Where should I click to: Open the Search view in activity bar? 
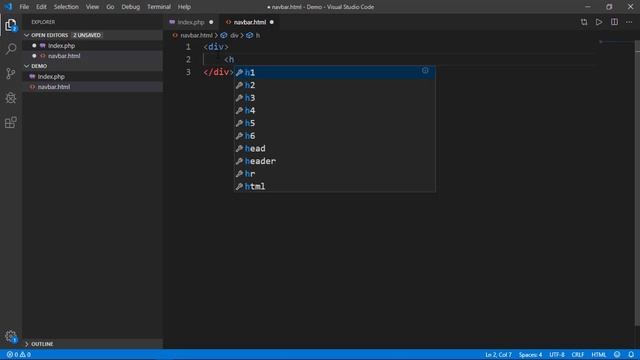tap(11, 49)
